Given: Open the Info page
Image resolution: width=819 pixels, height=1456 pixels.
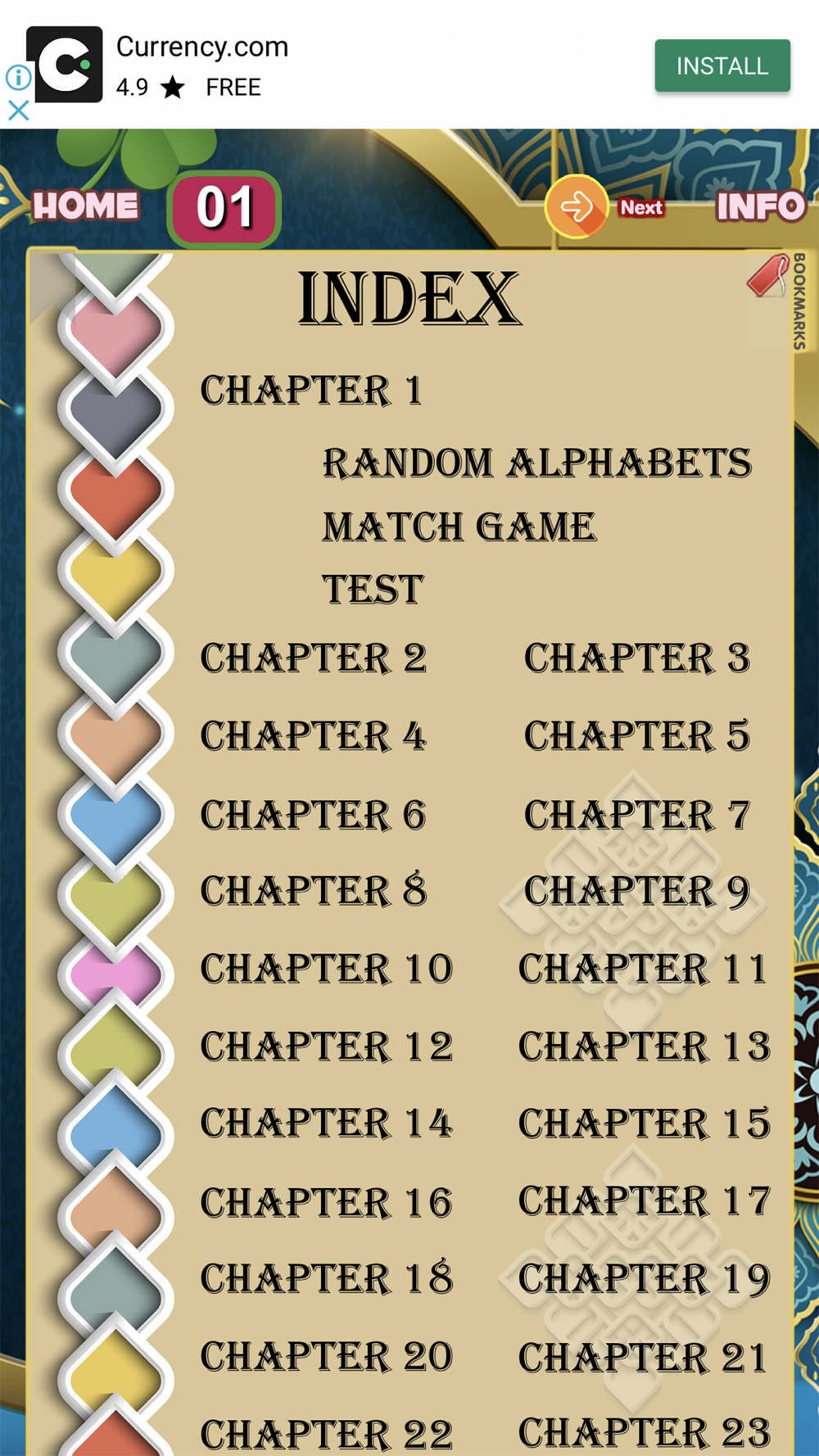Looking at the screenshot, I should click(x=761, y=206).
